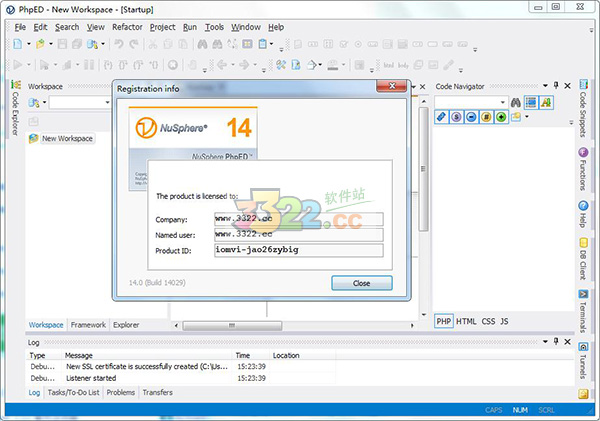Select the JS tab in Code Navigator

pos(504,321)
